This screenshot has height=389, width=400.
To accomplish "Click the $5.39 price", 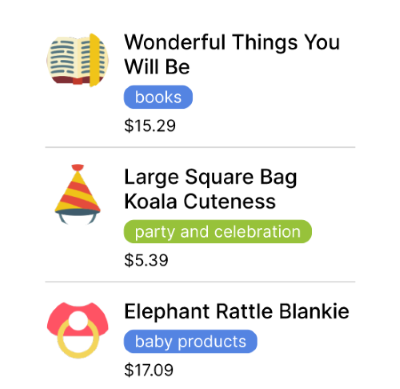I will (146, 260).
